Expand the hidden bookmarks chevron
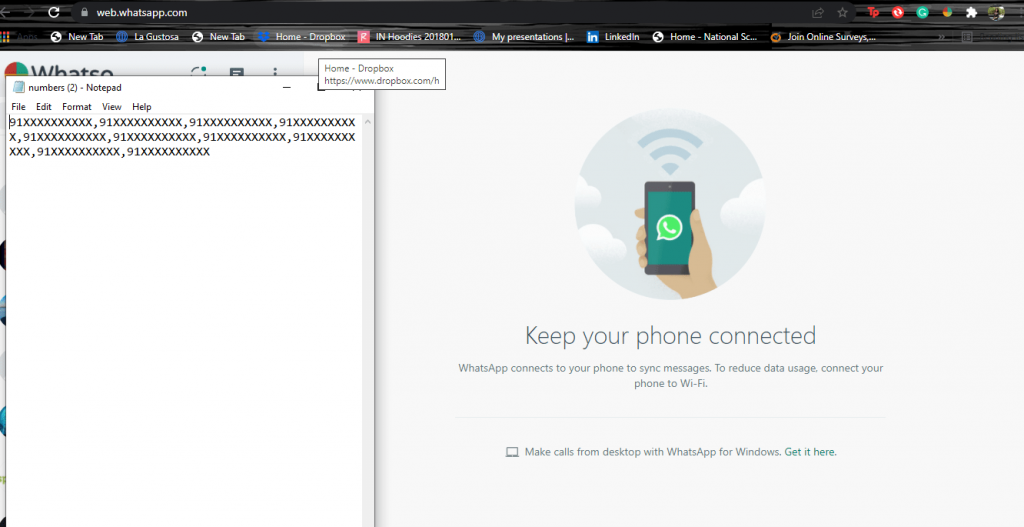The image size is (1024, 527). (941, 37)
